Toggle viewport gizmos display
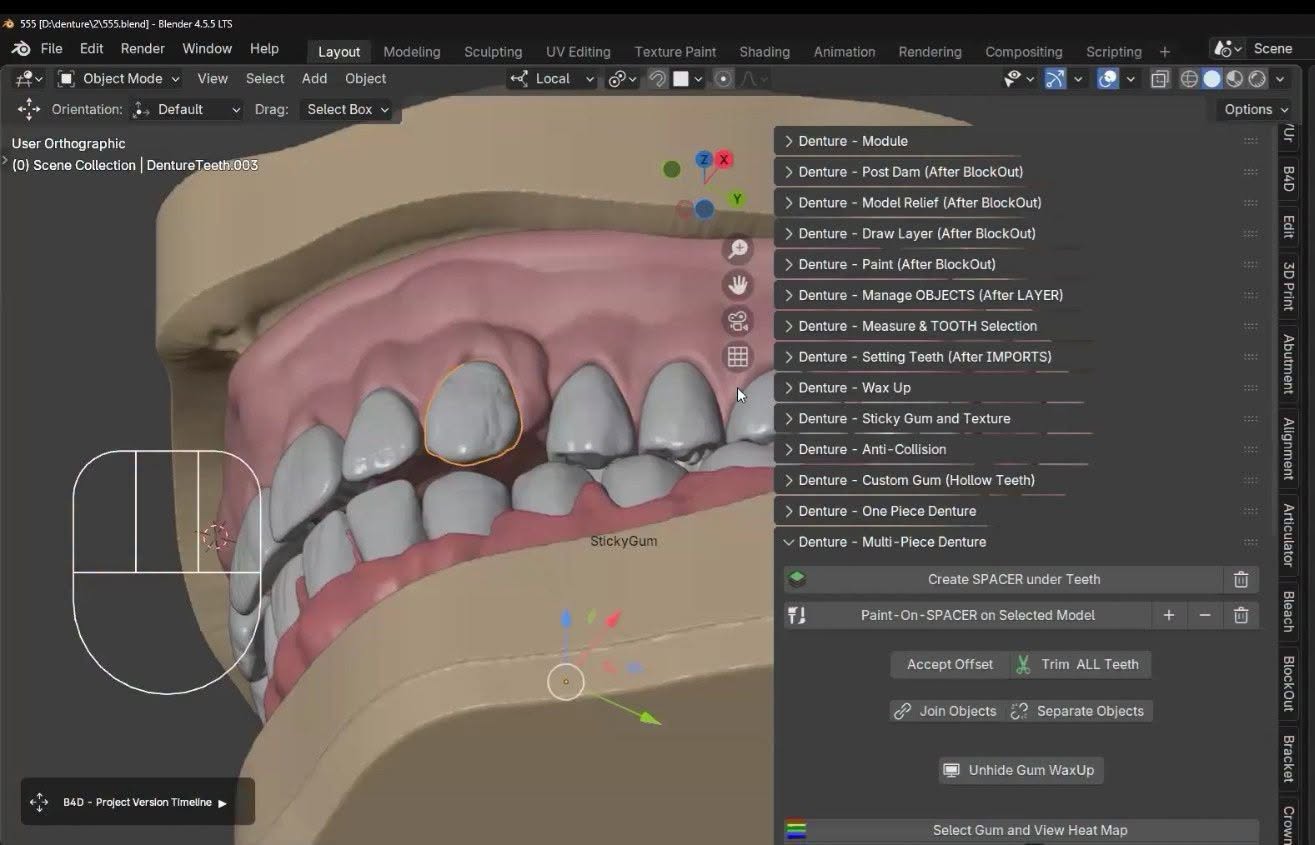The width and height of the screenshot is (1315, 845). click(x=1055, y=78)
